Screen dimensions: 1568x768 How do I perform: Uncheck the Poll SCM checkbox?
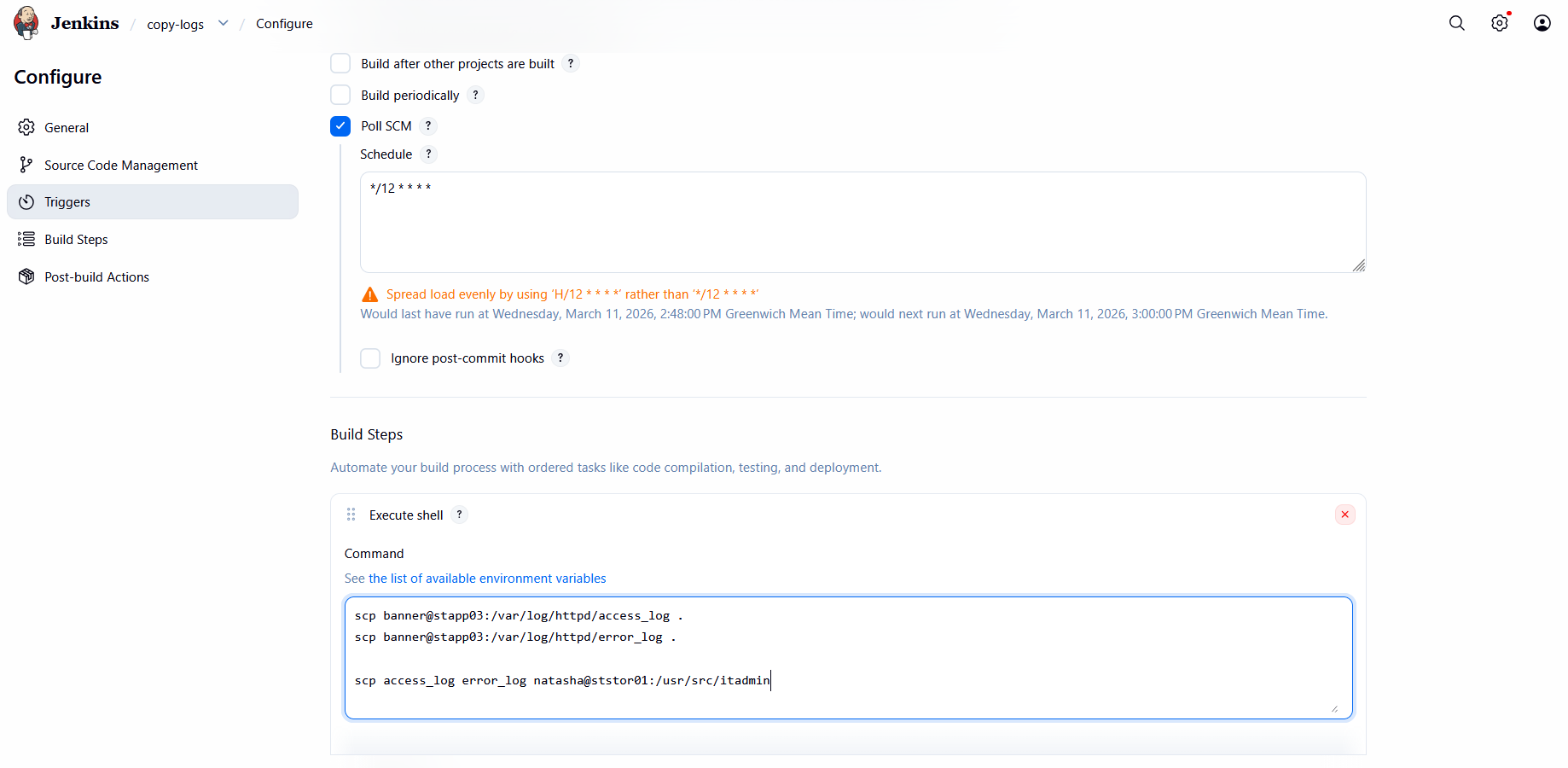click(340, 125)
